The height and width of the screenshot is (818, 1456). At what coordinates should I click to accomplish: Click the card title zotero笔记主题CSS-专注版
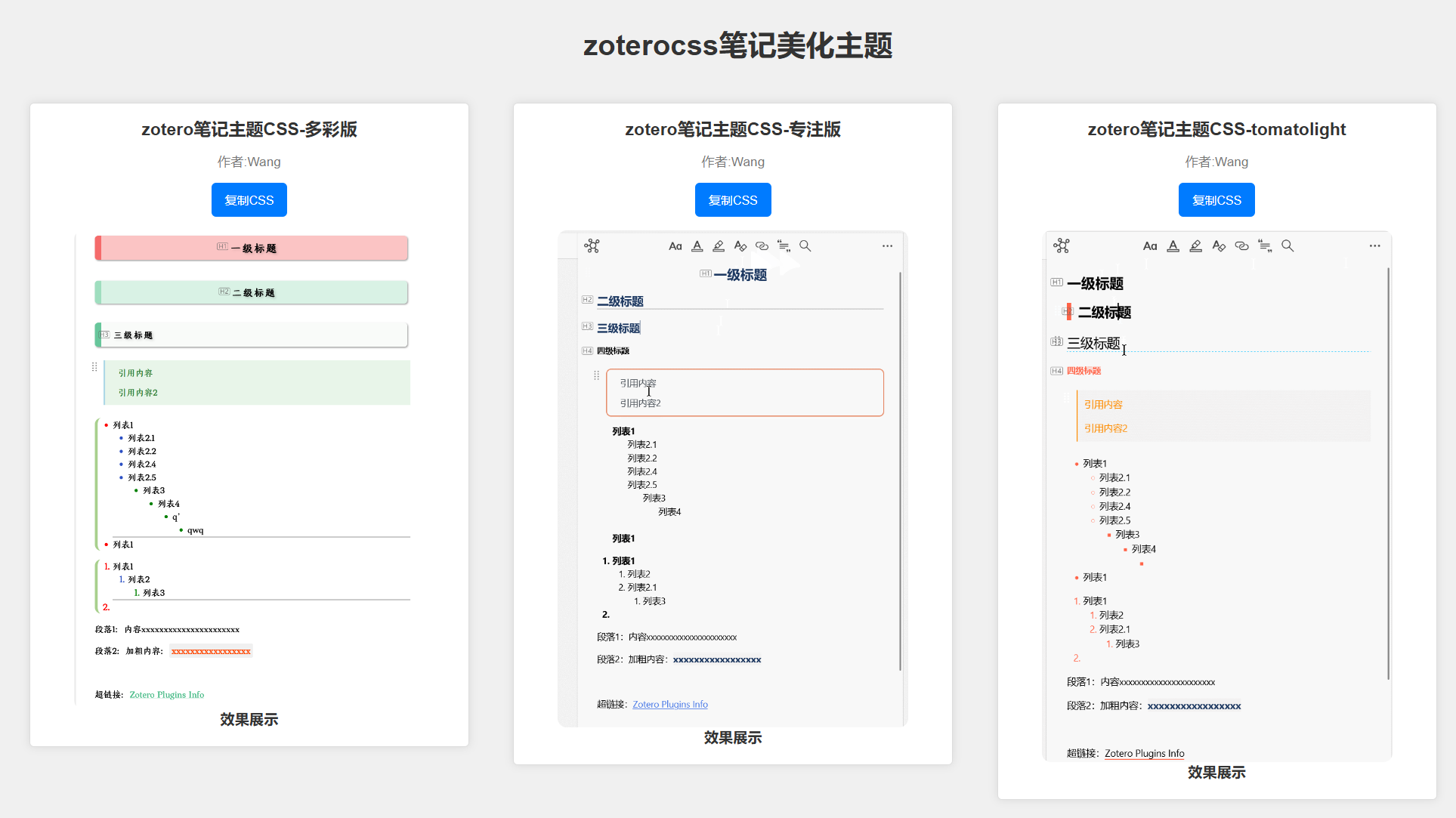733,129
